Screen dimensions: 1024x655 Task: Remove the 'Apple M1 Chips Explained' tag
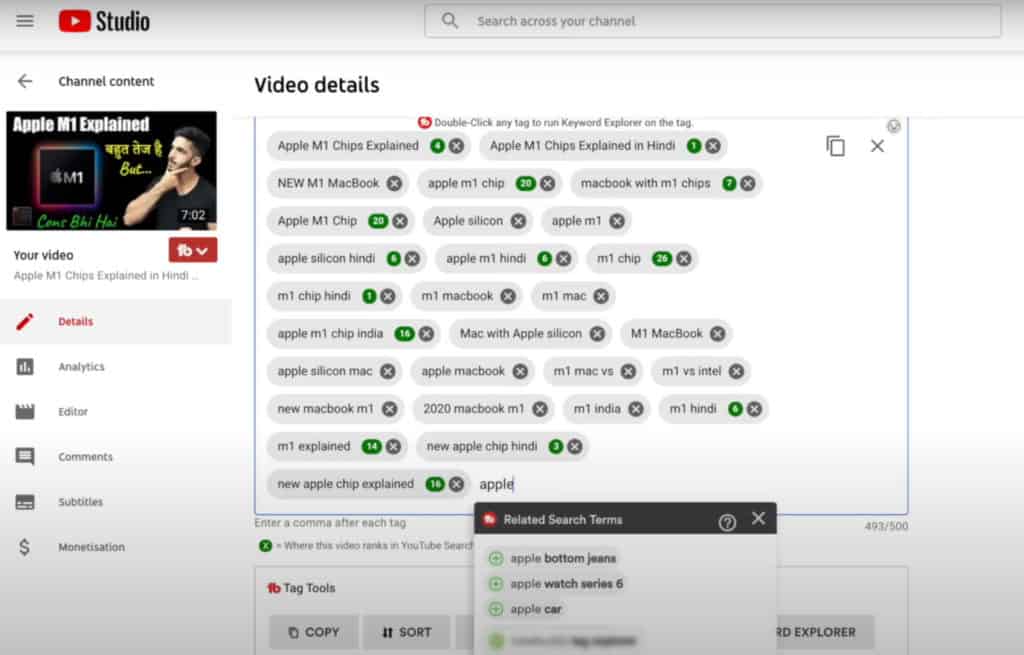pos(456,146)
